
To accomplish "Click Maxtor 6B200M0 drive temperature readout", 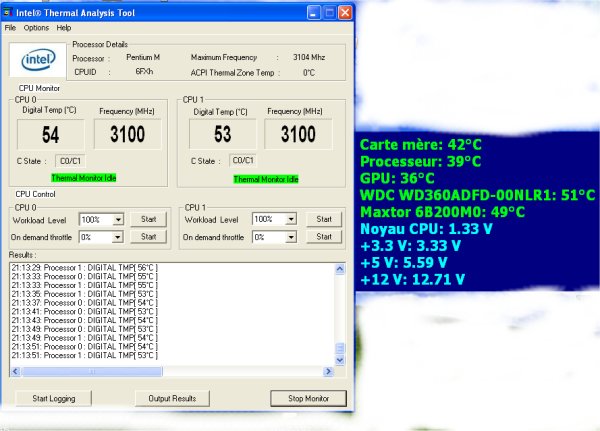I will tap(442, 212).
